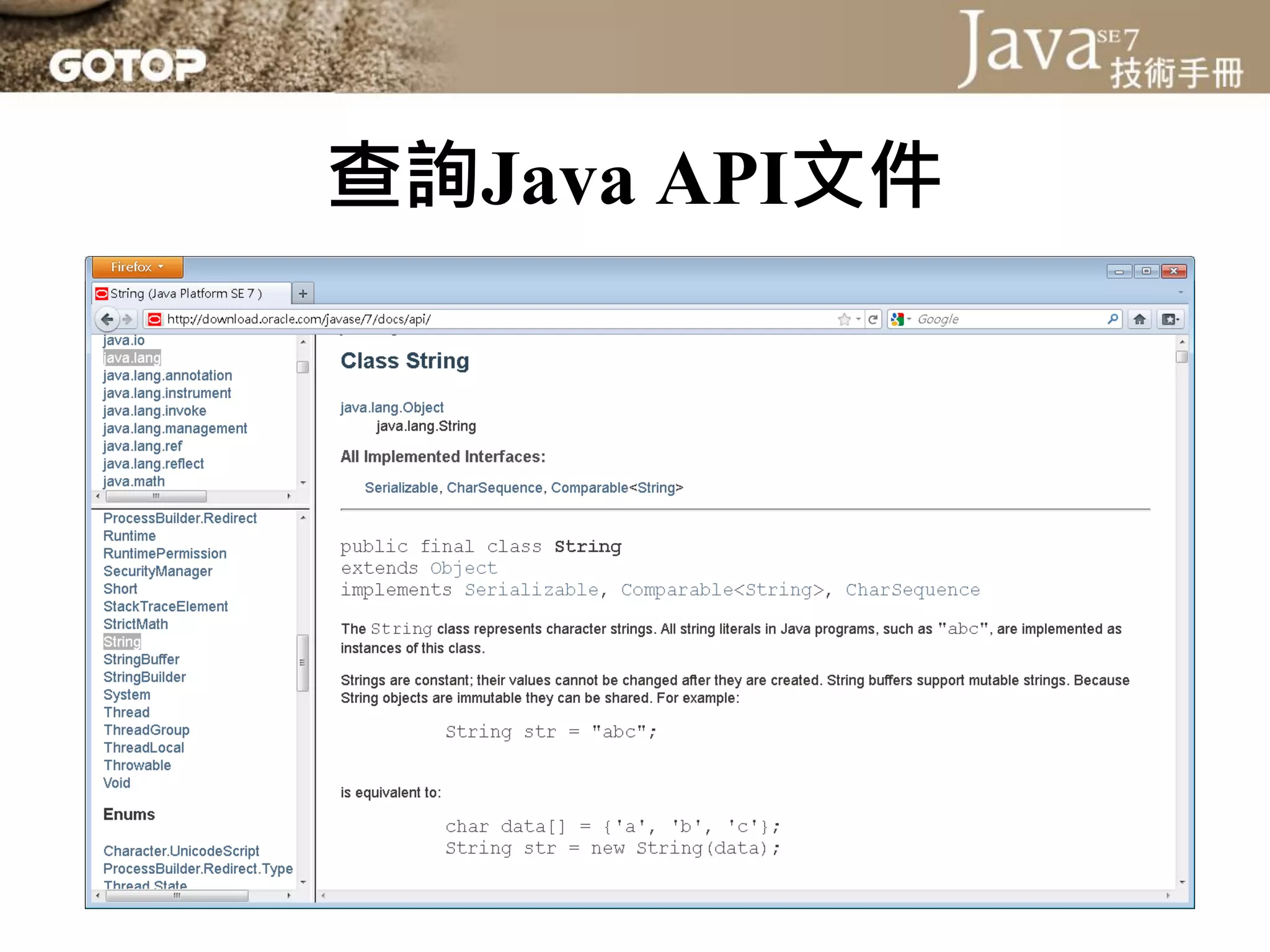
Task: Open java.math package
Action: coord(134,482)
